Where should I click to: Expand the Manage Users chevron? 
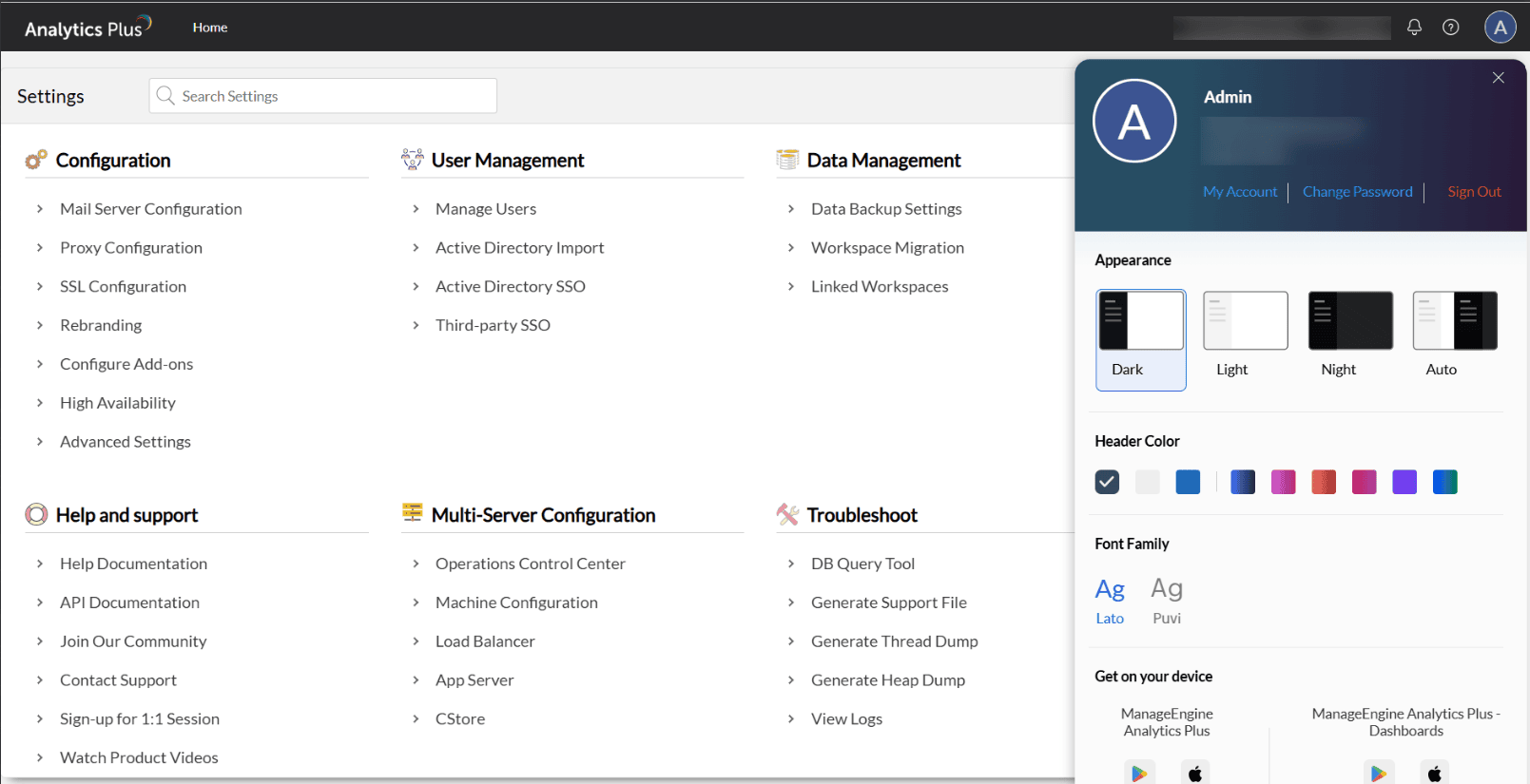416,209
